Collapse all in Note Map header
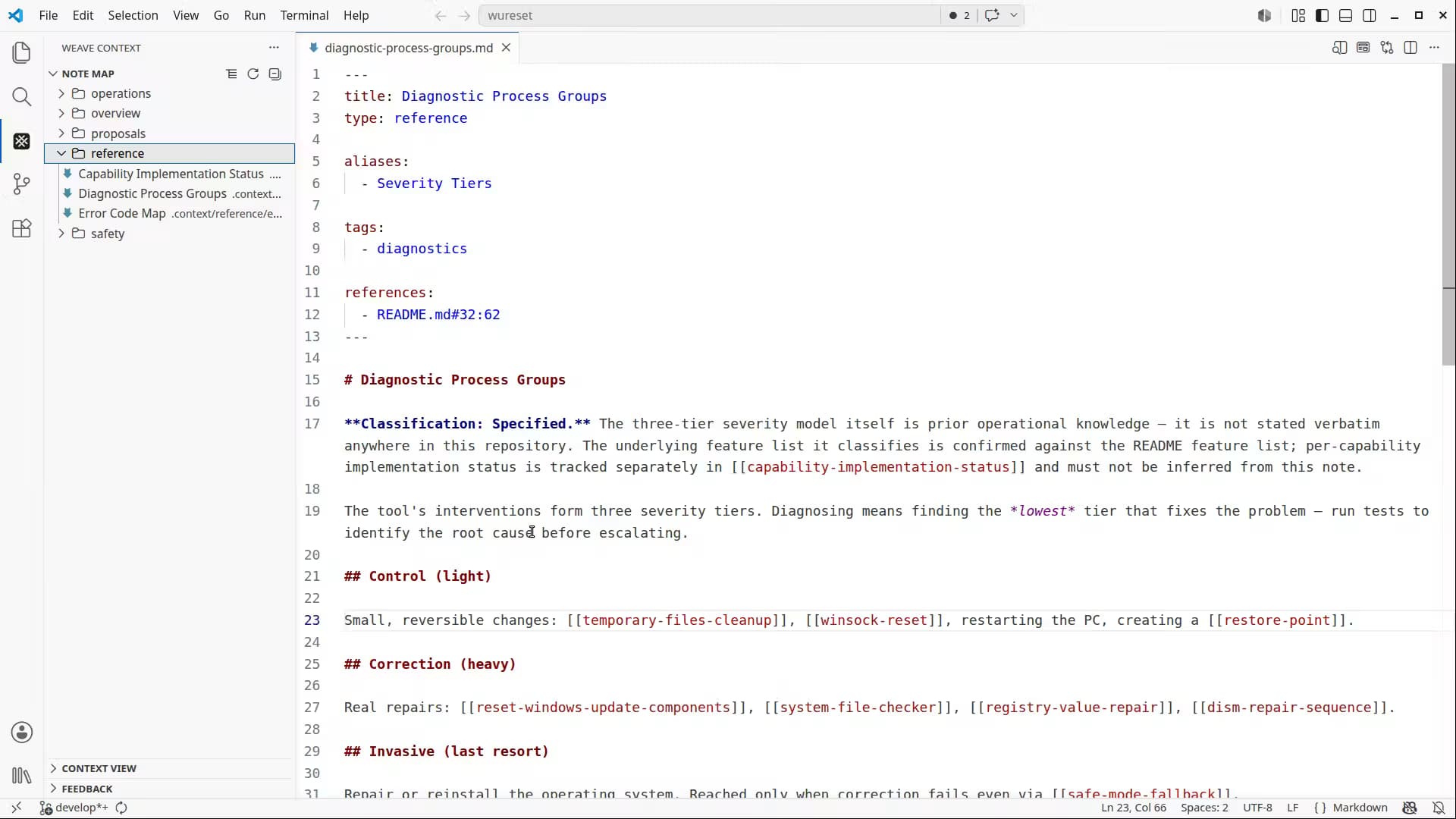 232,74
